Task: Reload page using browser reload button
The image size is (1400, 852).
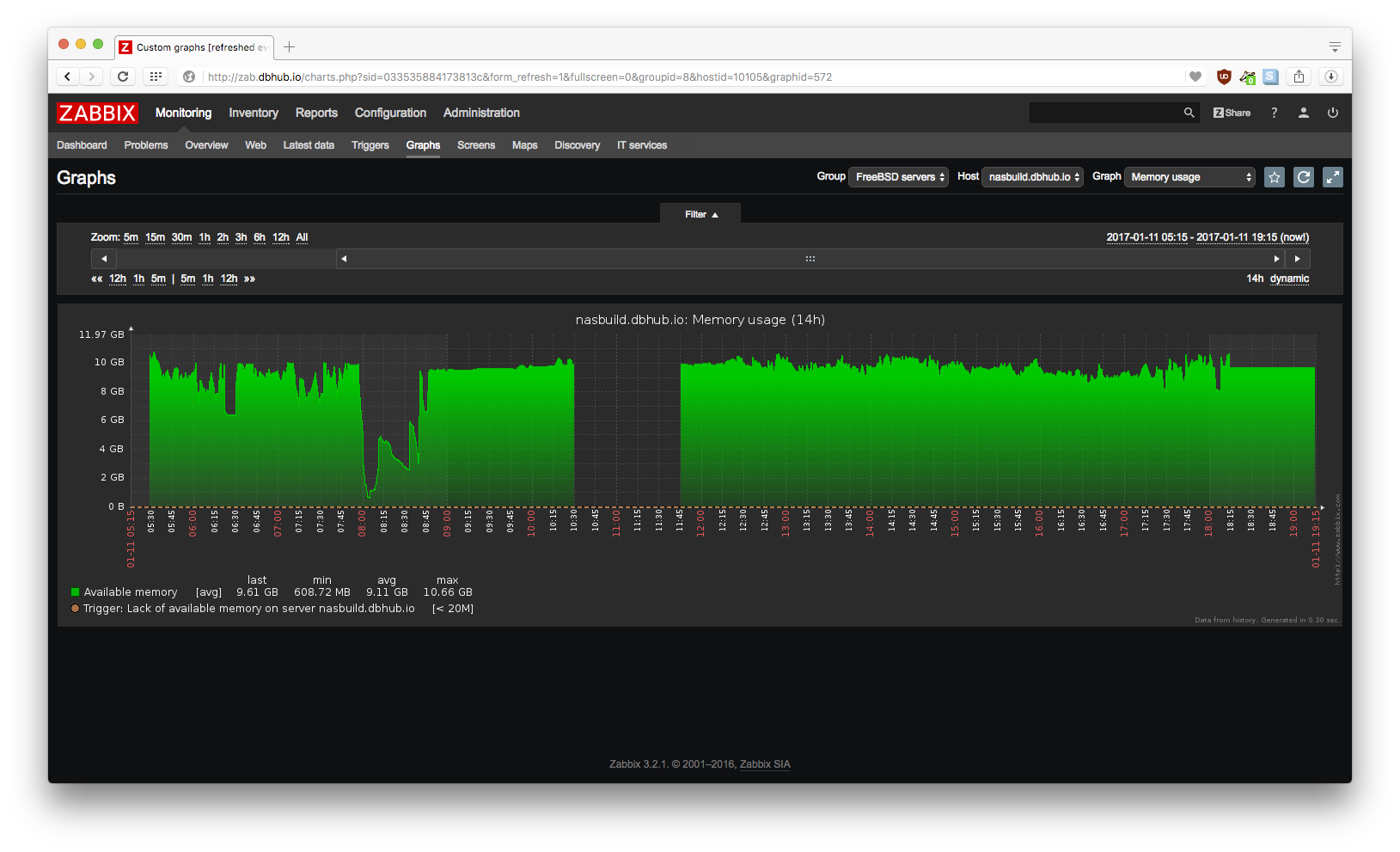Action: [x=123, y=77]
